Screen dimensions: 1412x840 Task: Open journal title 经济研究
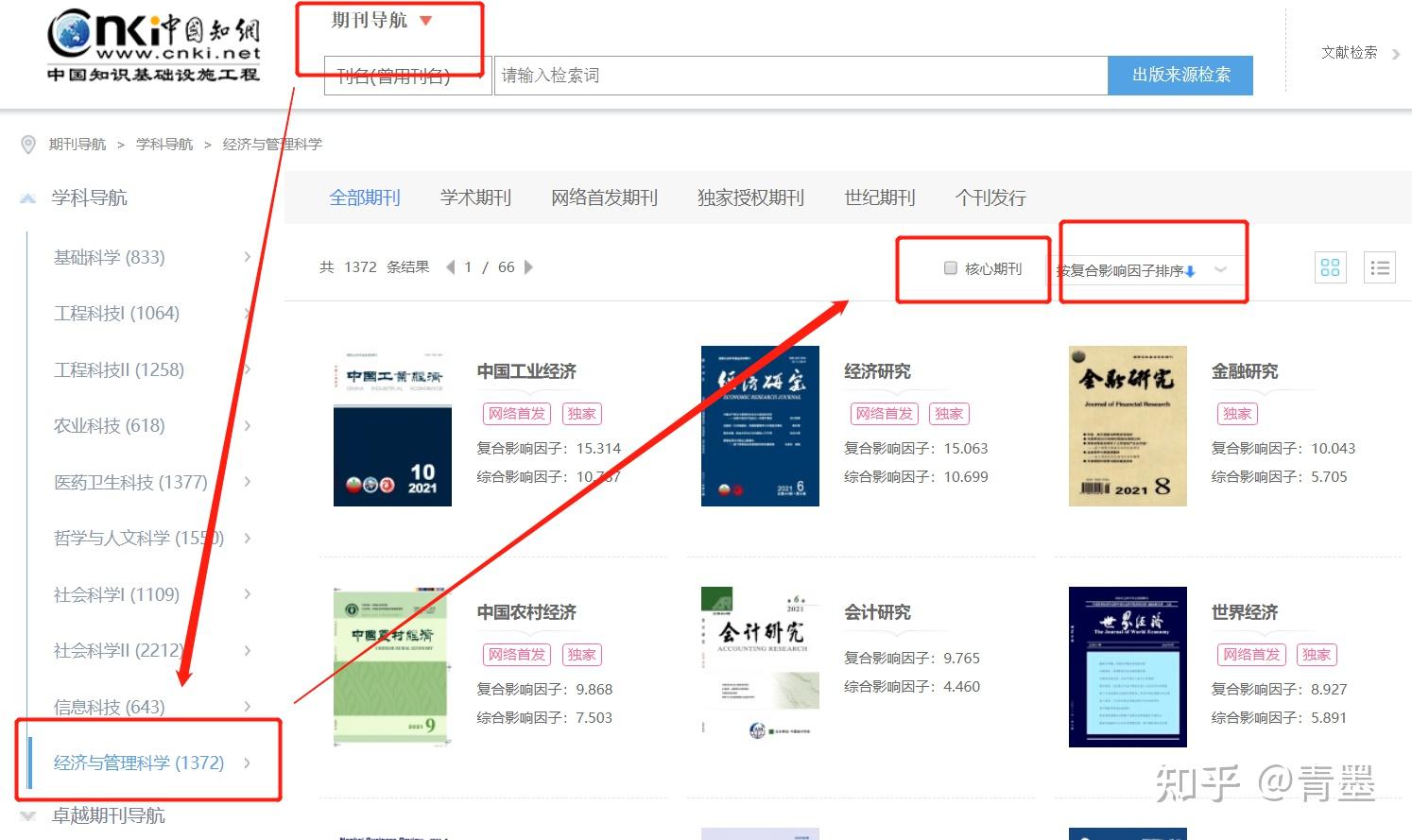(877, 371)
